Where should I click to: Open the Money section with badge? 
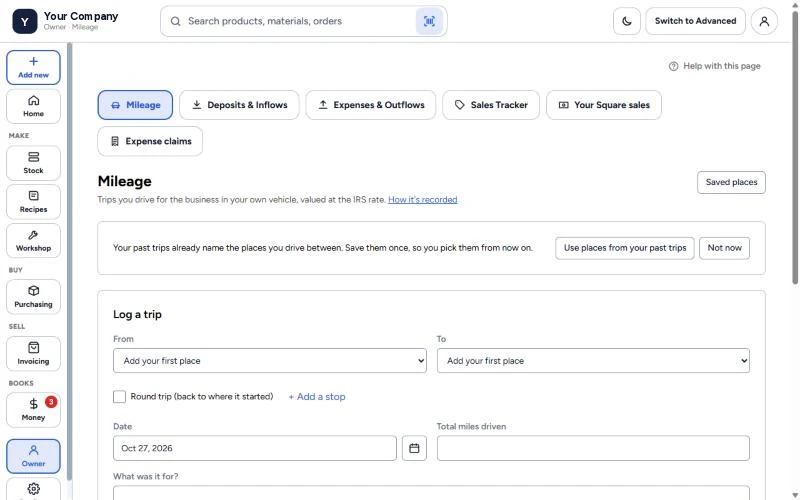(x=33, y=410)
